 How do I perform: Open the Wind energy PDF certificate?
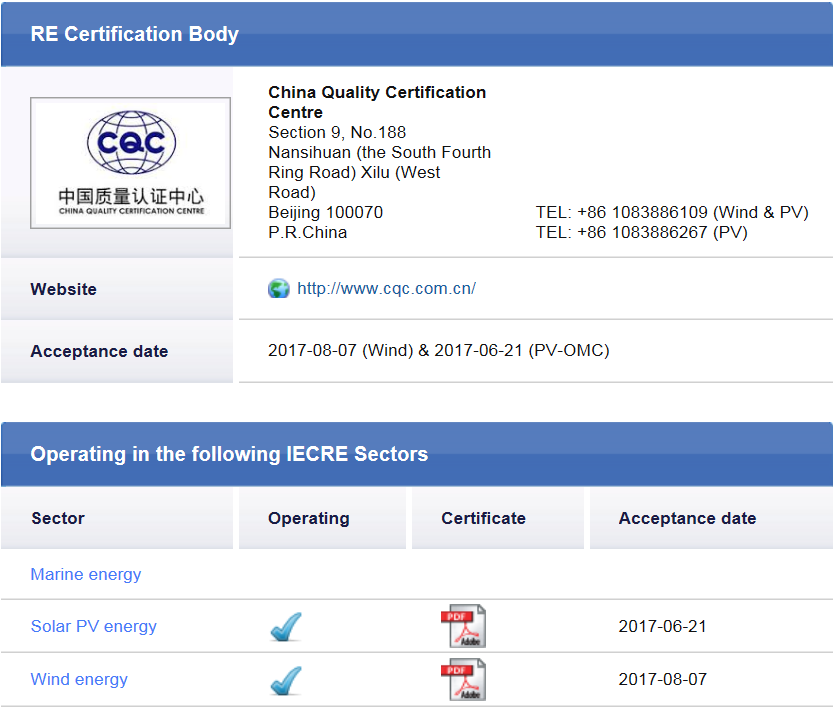click(463, 680)
